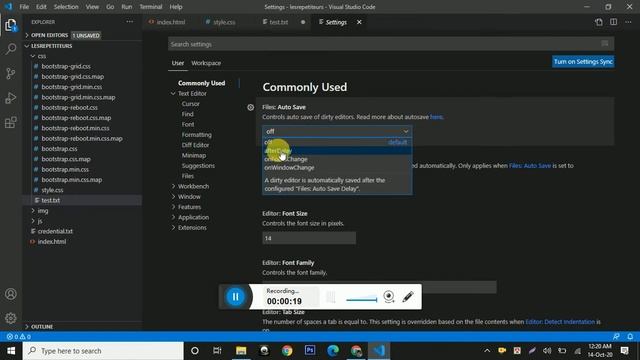Close the Settings tab
Image resolution: width=640 pixels, height=360 pixels.
coord(359,22)
